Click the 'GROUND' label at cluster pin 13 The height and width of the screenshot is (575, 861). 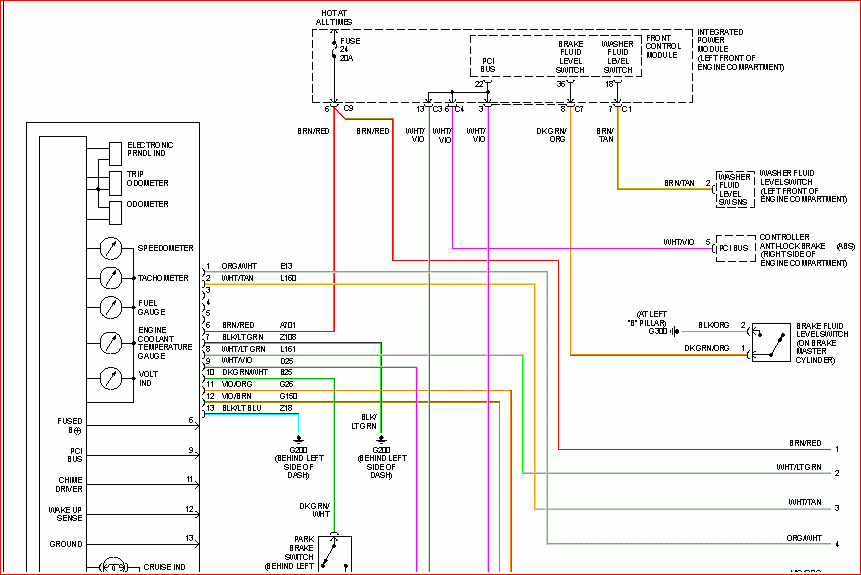[x=66, y=544]
